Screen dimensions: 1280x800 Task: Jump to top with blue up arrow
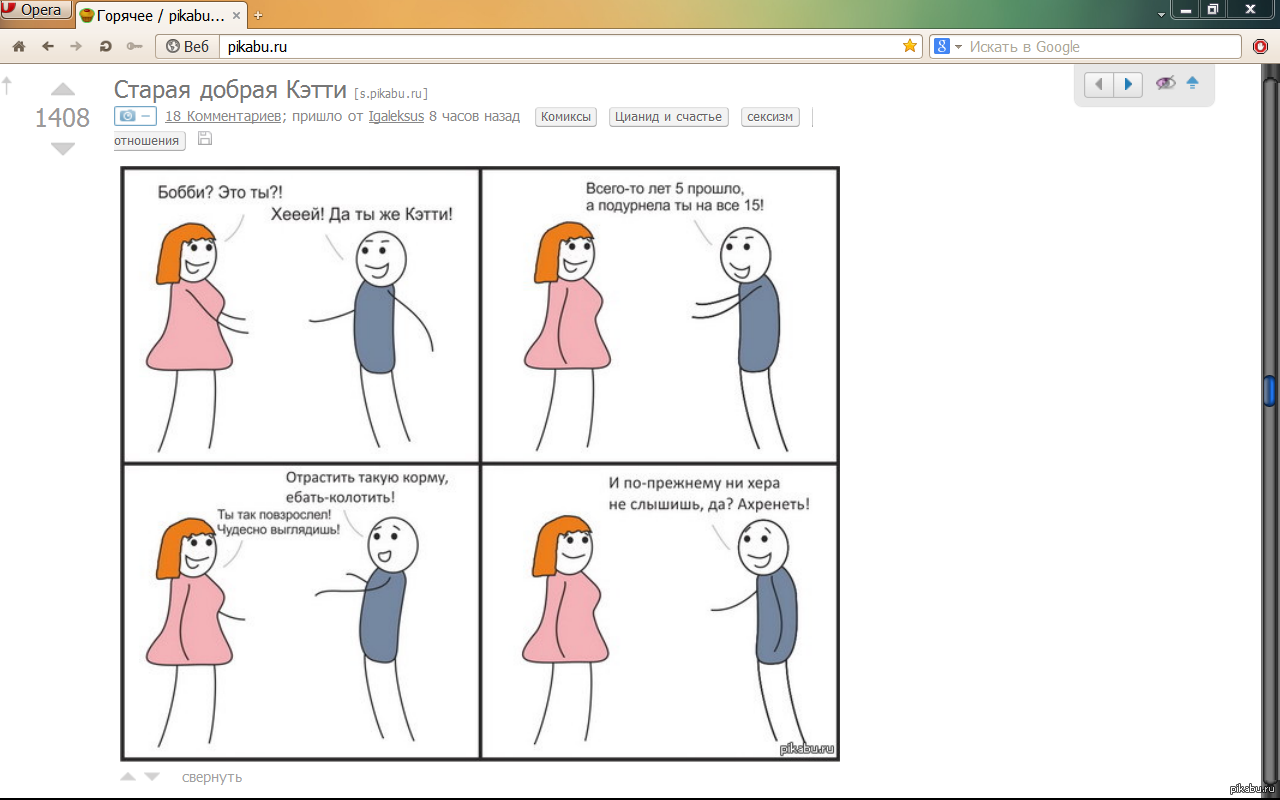point(1192,83)
